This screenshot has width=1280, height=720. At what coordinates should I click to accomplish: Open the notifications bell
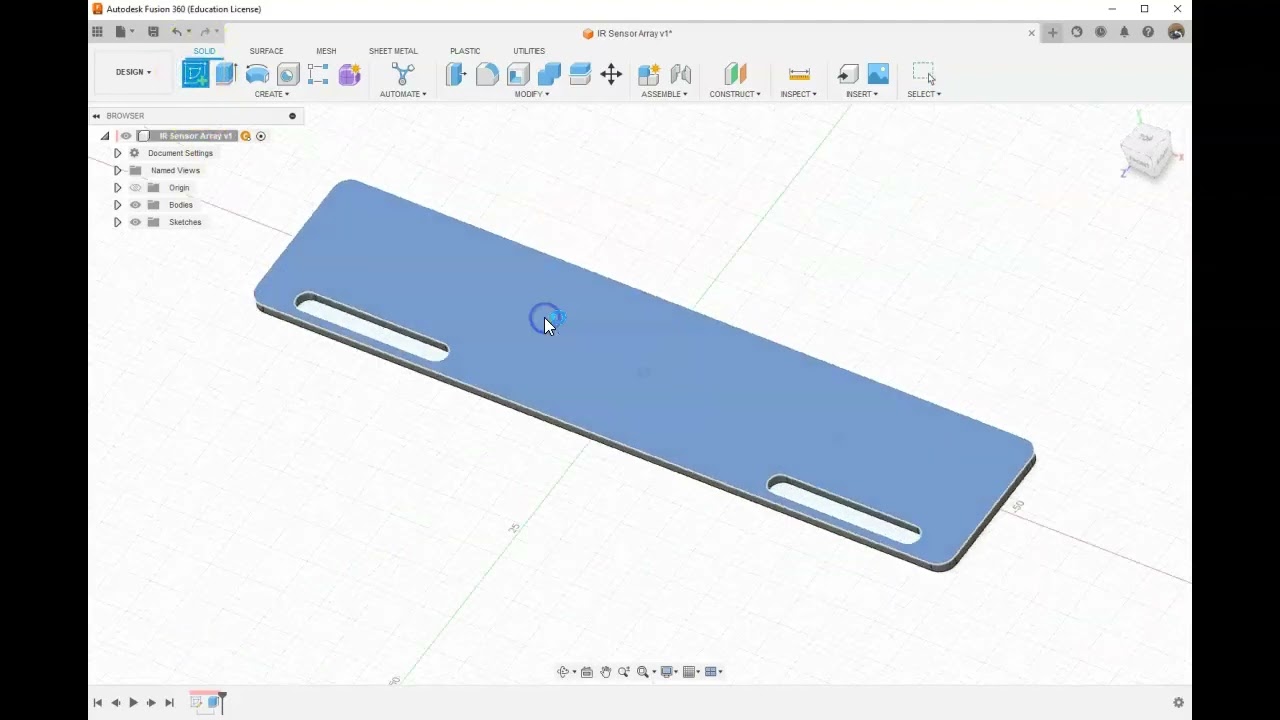1124,32
